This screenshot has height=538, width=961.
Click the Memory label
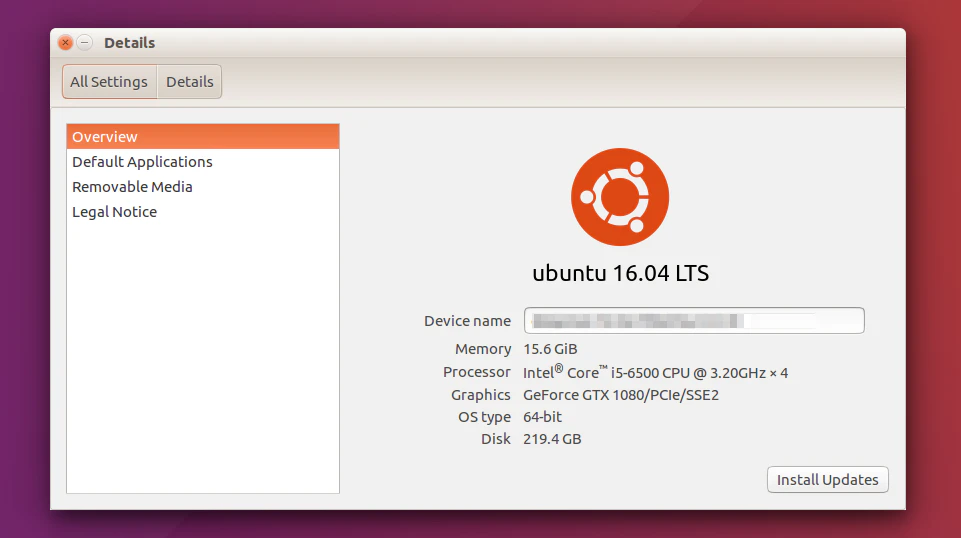[x=482, y=349]
